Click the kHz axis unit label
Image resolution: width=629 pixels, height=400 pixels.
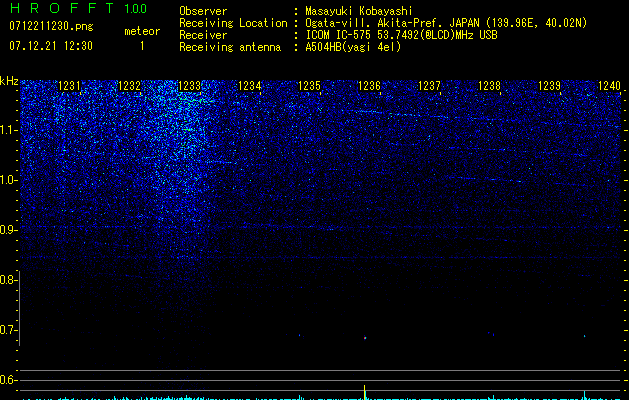point(9,81)
